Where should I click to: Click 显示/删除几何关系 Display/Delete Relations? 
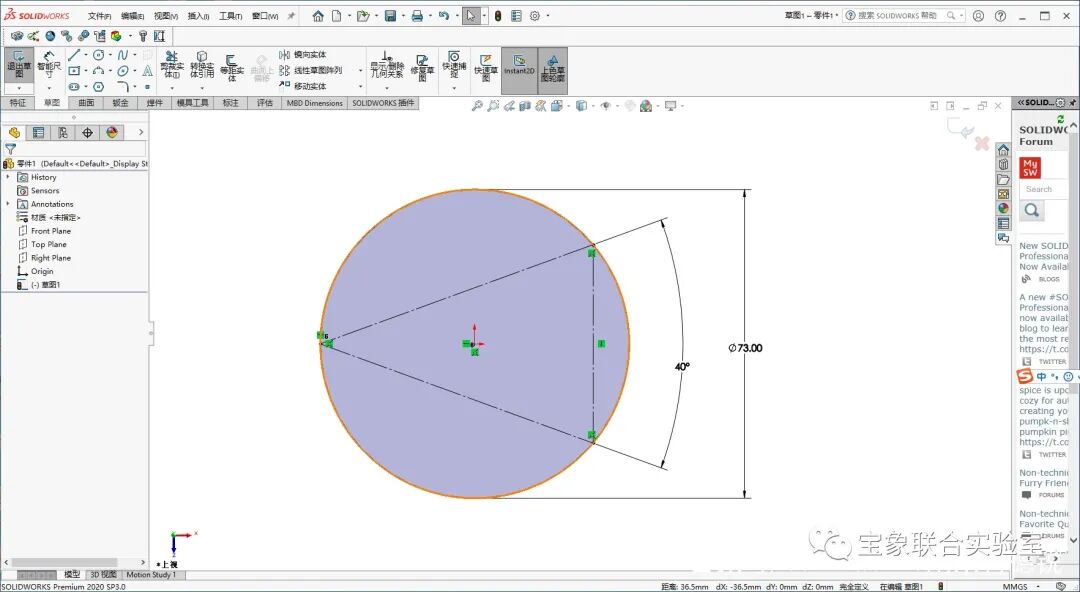pos(386,64)
